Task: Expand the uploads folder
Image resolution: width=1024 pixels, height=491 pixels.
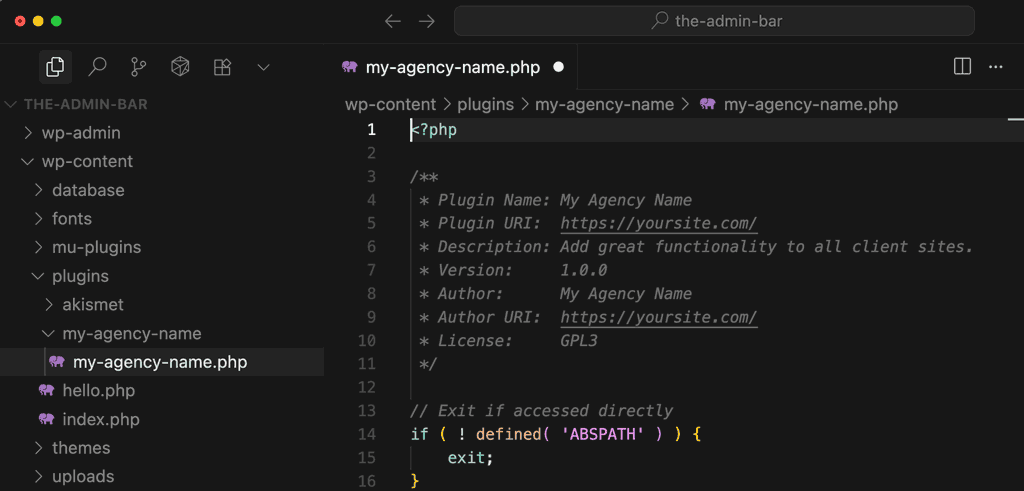Action: click(x=38, y=477)
